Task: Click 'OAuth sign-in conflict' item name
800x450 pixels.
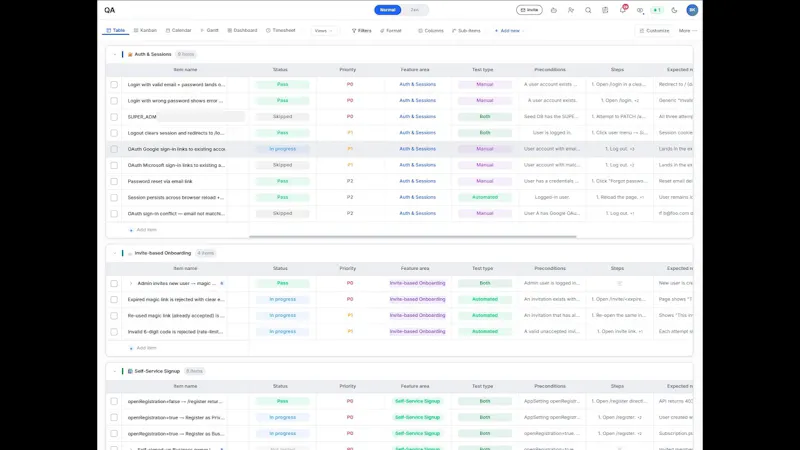Action: 176,214
